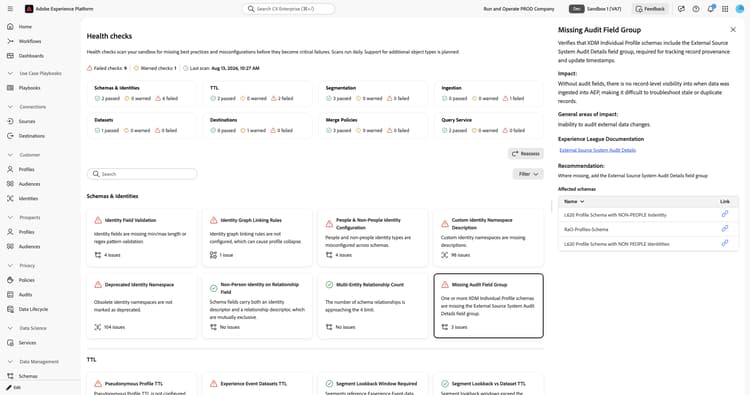Screen dimensions: 750x395
Task: Open Multi-Entity Relationship Count card
Action: pyautogui.click(x=373, y=306)
